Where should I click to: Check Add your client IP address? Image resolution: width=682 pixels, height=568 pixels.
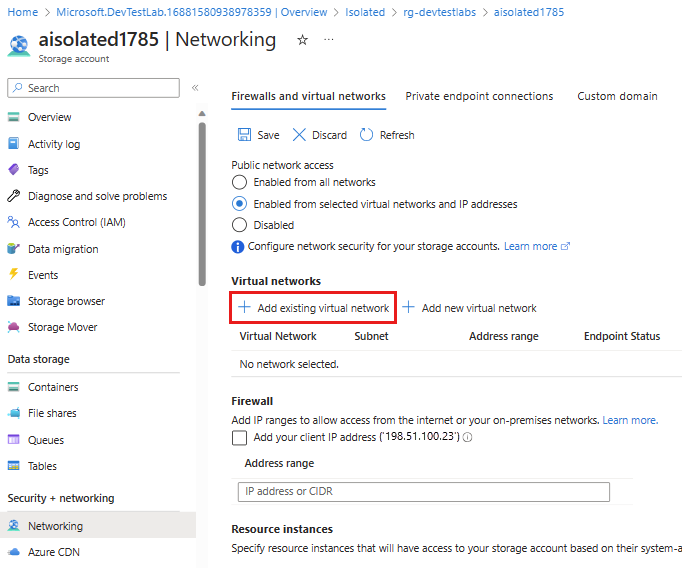(239, 438)
